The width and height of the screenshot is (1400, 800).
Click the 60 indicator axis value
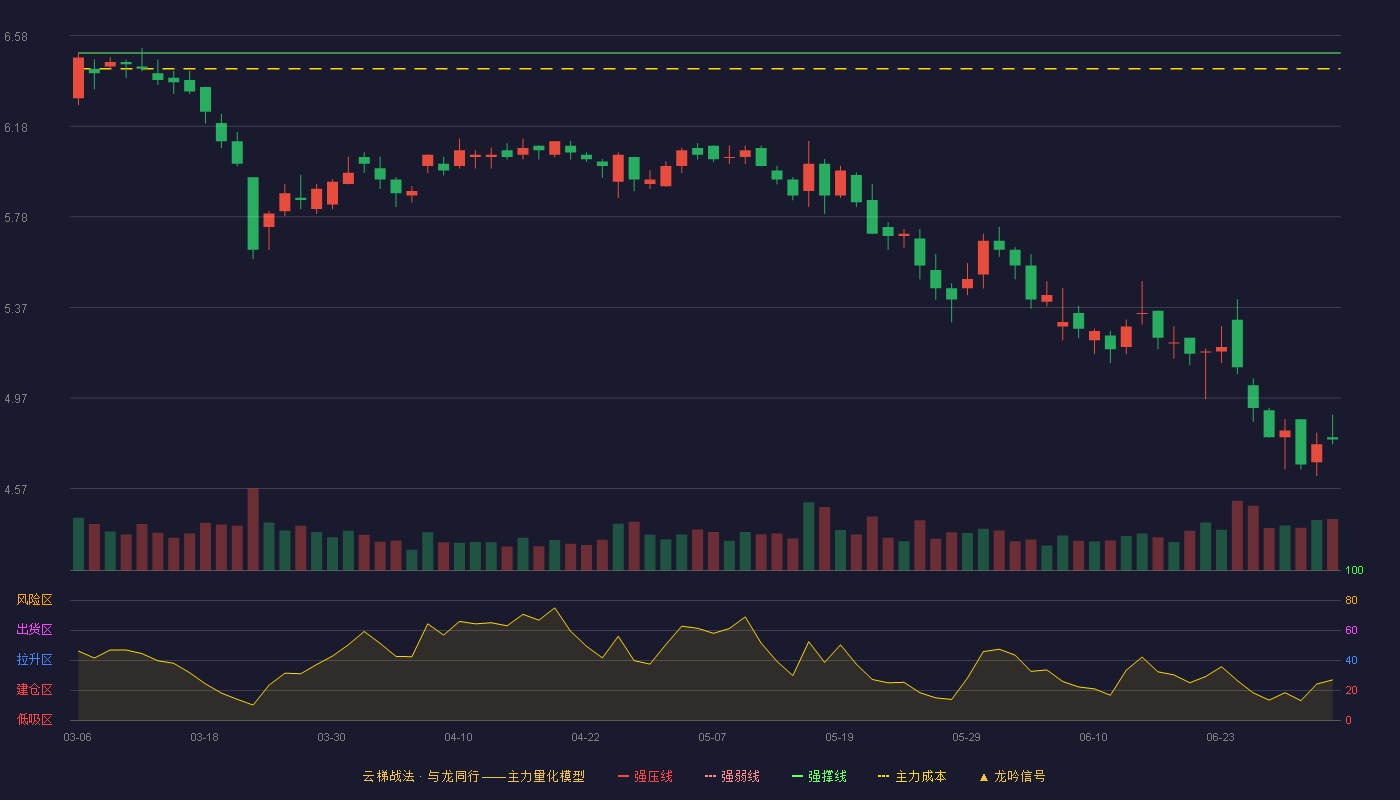click(1351, 630)
